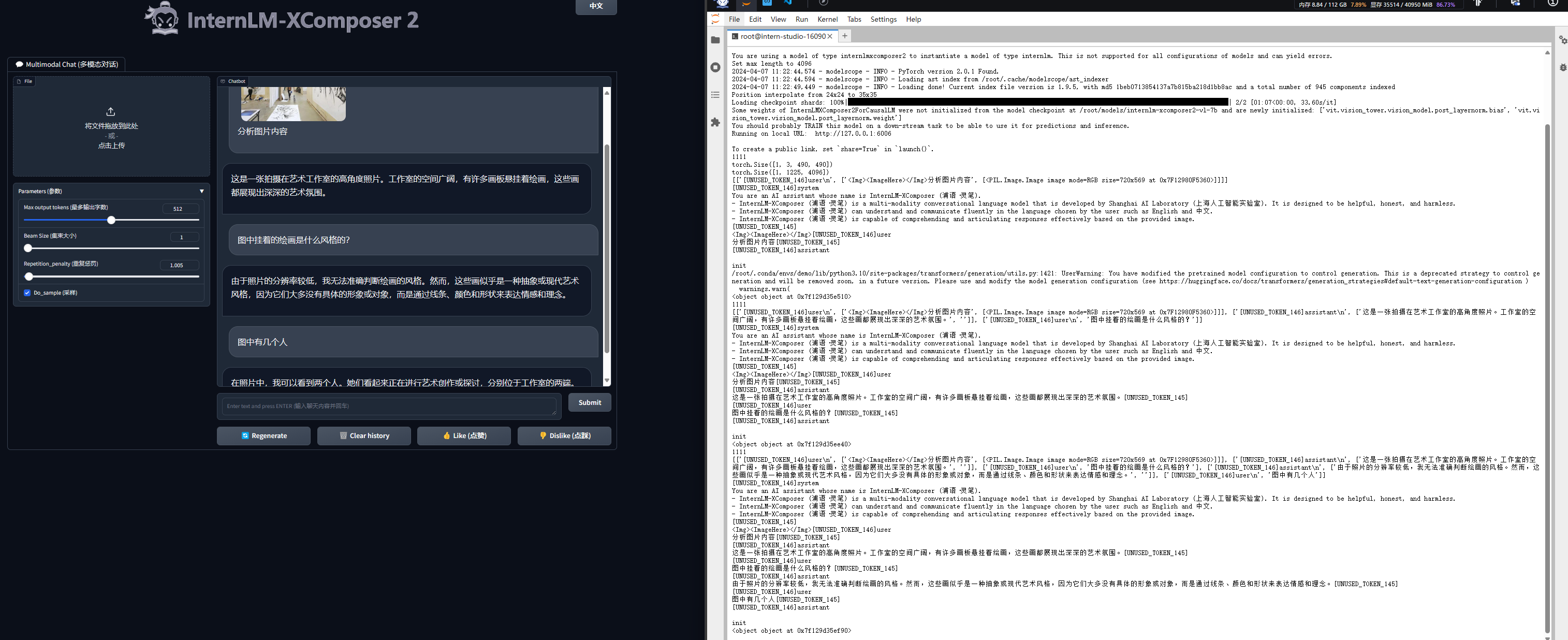Open the Edit menu

(755, 20)
